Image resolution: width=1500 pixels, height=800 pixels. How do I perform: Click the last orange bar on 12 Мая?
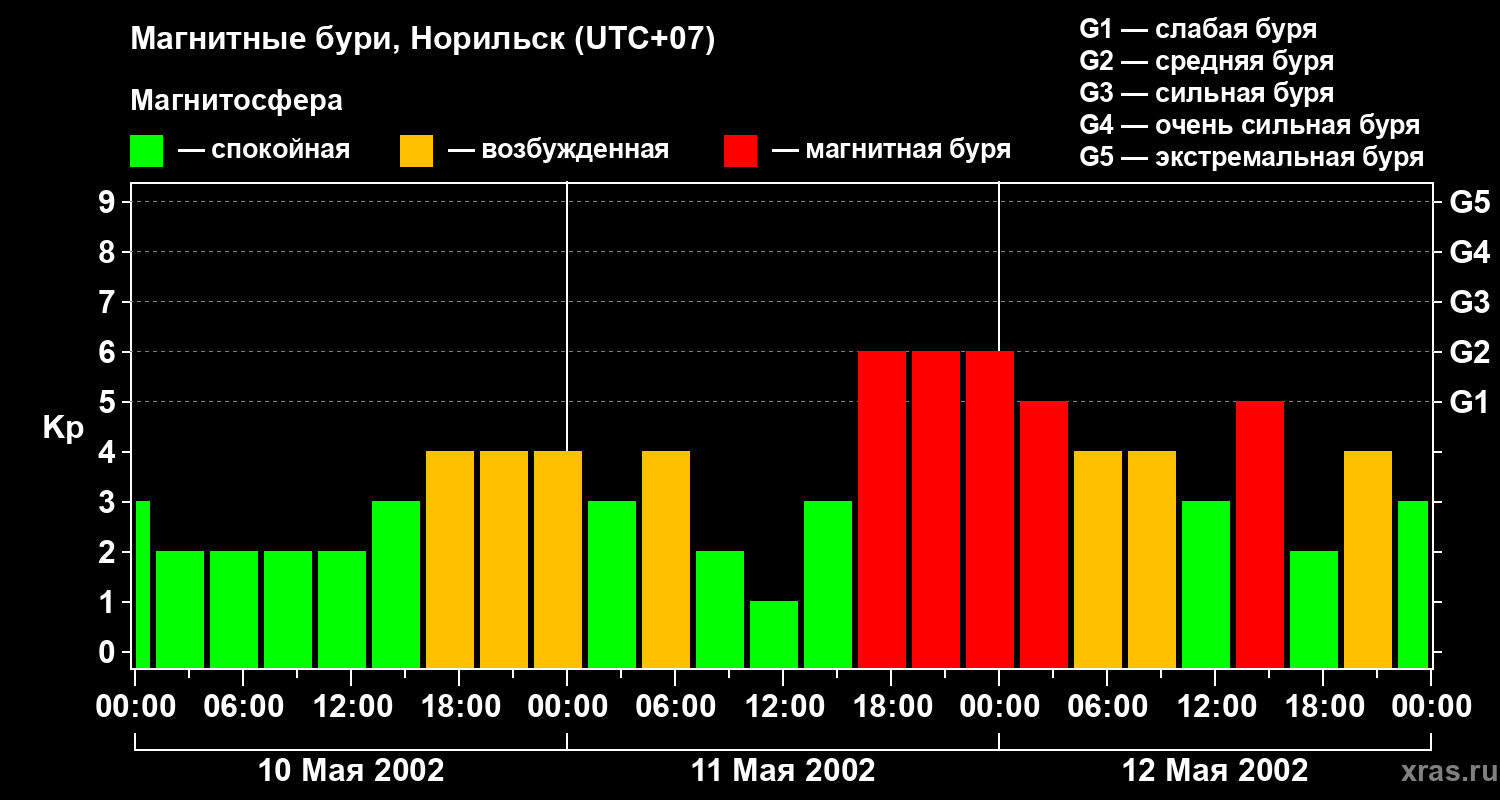point(1368,559)
